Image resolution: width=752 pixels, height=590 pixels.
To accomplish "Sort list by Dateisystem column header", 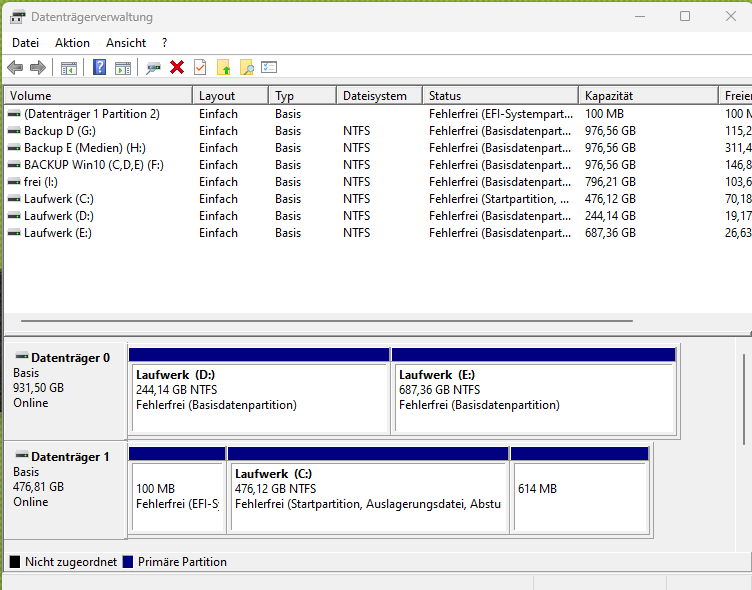I will pyautogui.click(x=374, y=96).
